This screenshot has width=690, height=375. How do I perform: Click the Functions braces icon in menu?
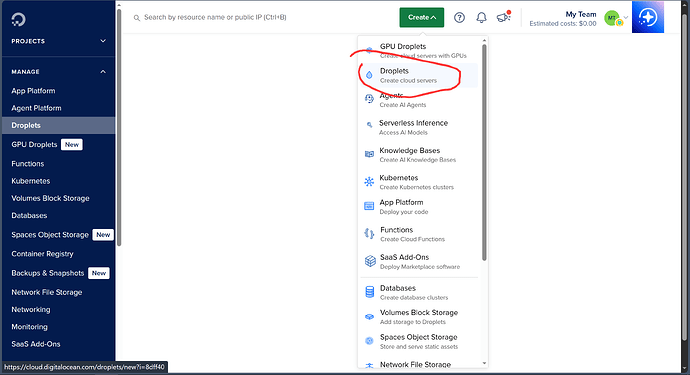tap(369, 233)
